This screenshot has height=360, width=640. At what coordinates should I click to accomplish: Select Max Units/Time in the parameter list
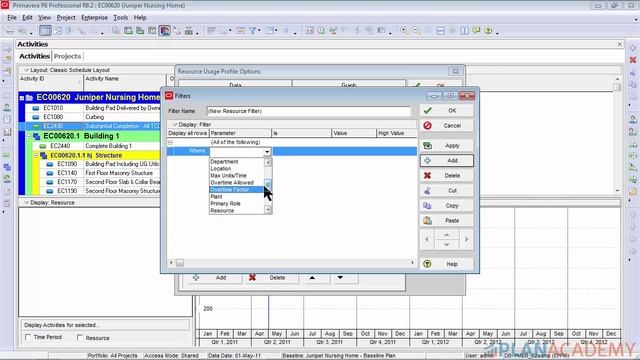237,176
